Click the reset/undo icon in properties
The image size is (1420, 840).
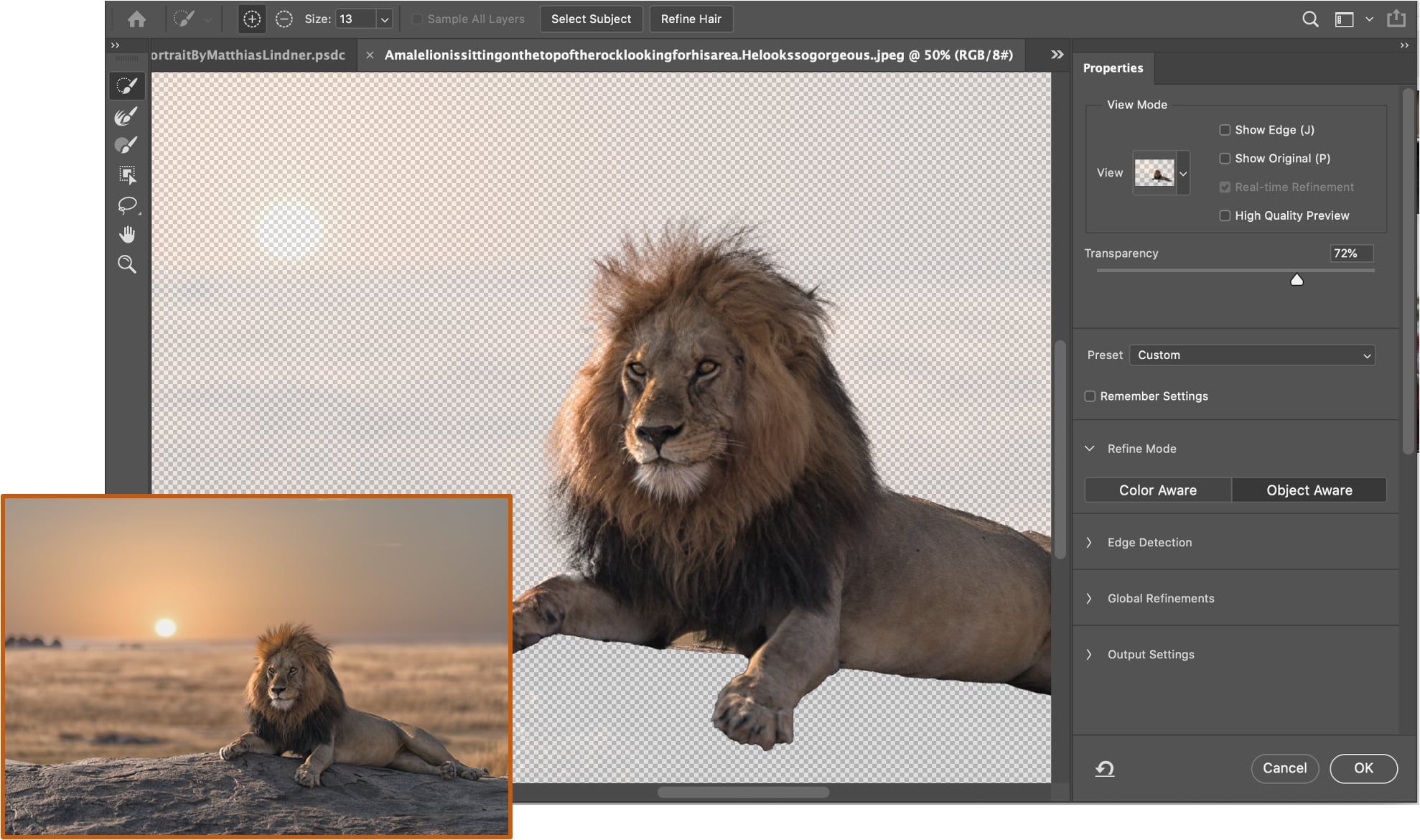coord(1105,765)
